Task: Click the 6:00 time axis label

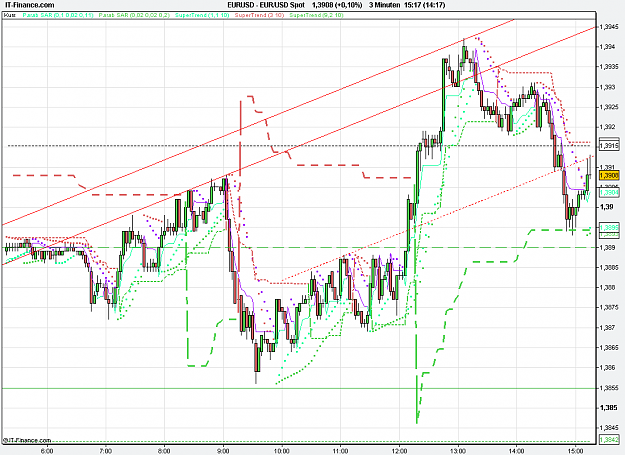Action: coord(47,451)
